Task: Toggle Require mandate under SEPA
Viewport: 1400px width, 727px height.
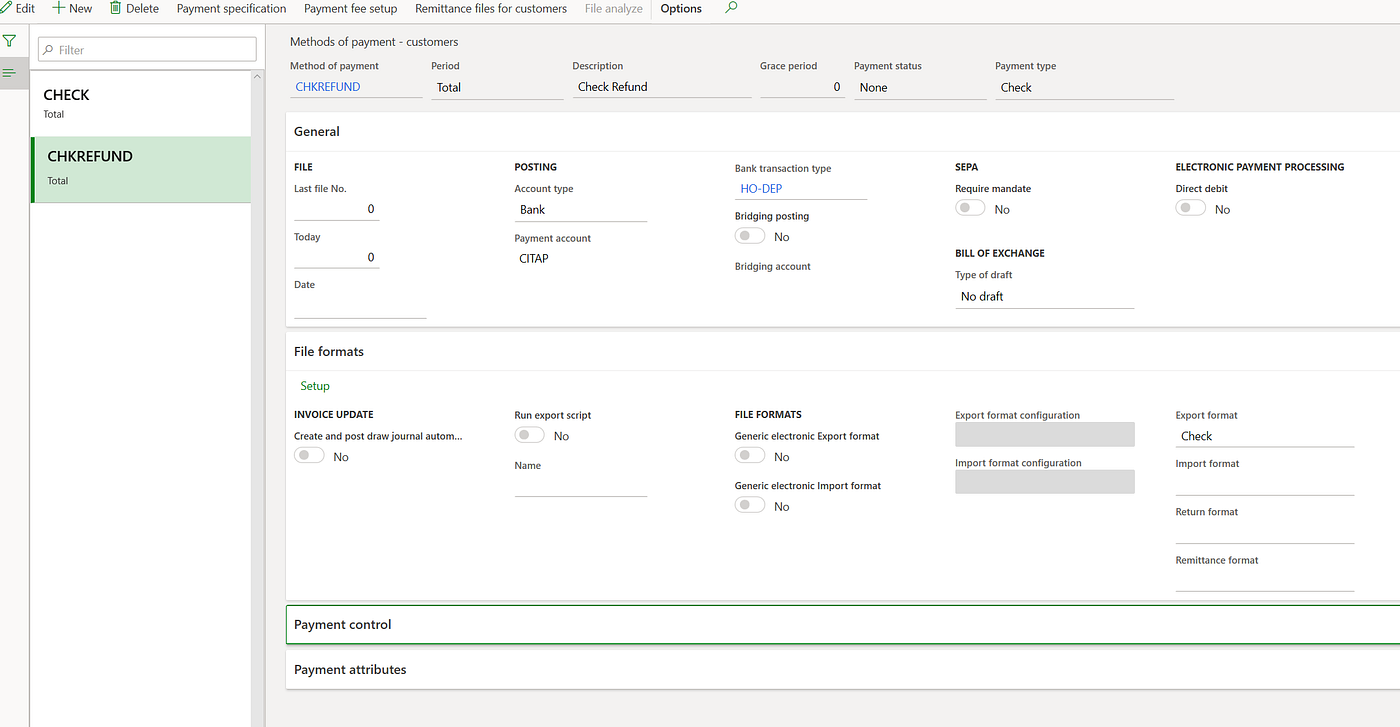Action: 969,207
